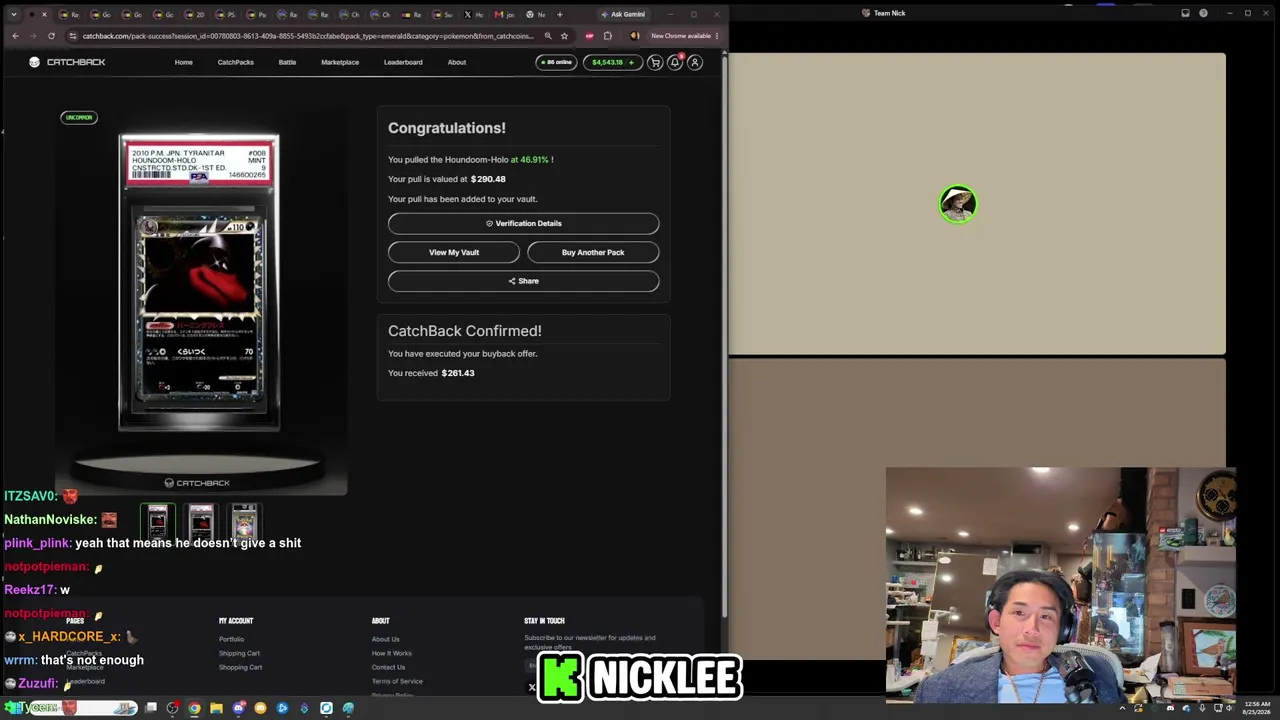Image resolution: width=1280 pixels, height=720 pixels.
Task: Click the Congratulations! heading
Action: click(447, 128)
